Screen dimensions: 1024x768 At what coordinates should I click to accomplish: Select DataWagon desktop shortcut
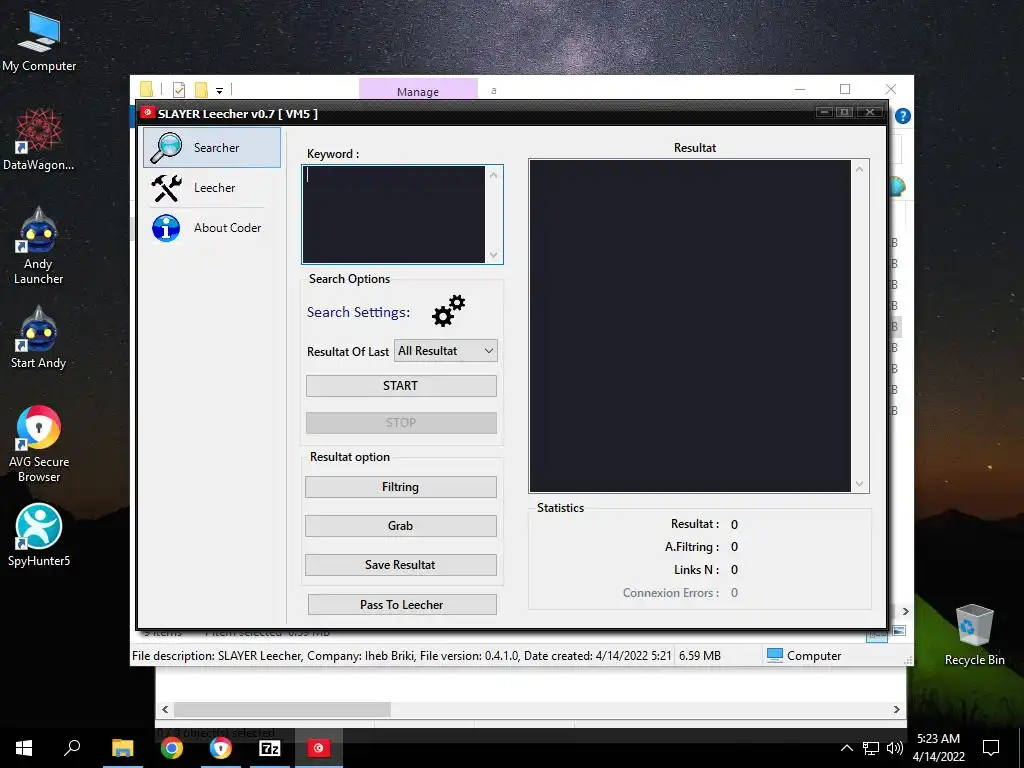39,140
